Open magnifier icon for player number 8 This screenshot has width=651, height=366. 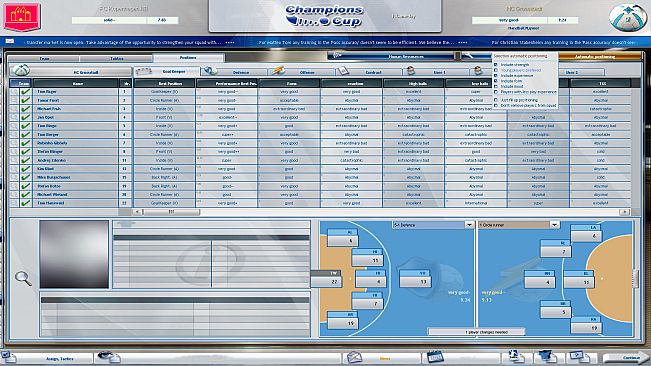pyautogui.click(x=14, y=151)
